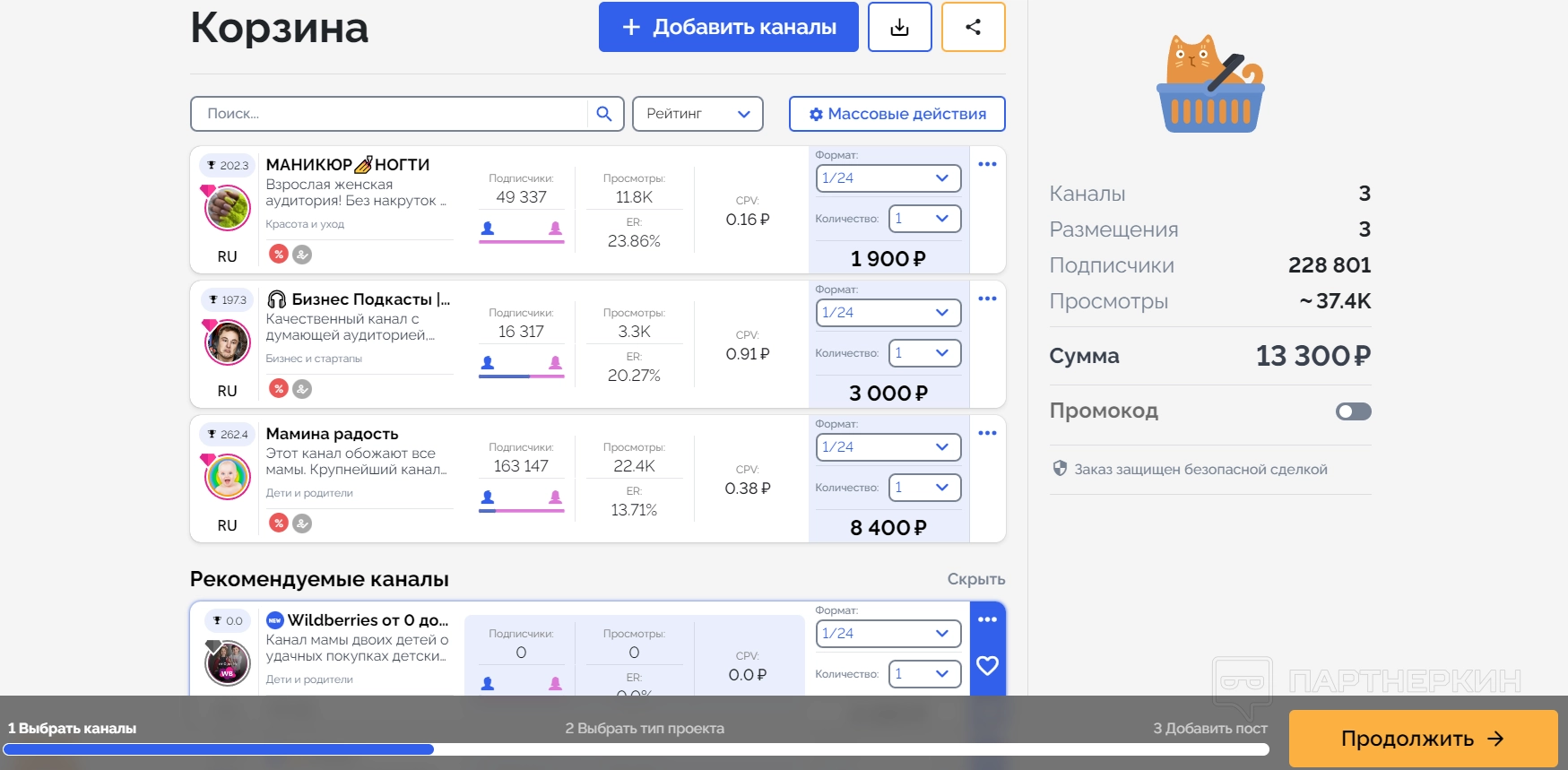Click the download cart icon button
Viewport: 1568px width, 770px height.
coord(900,27)
